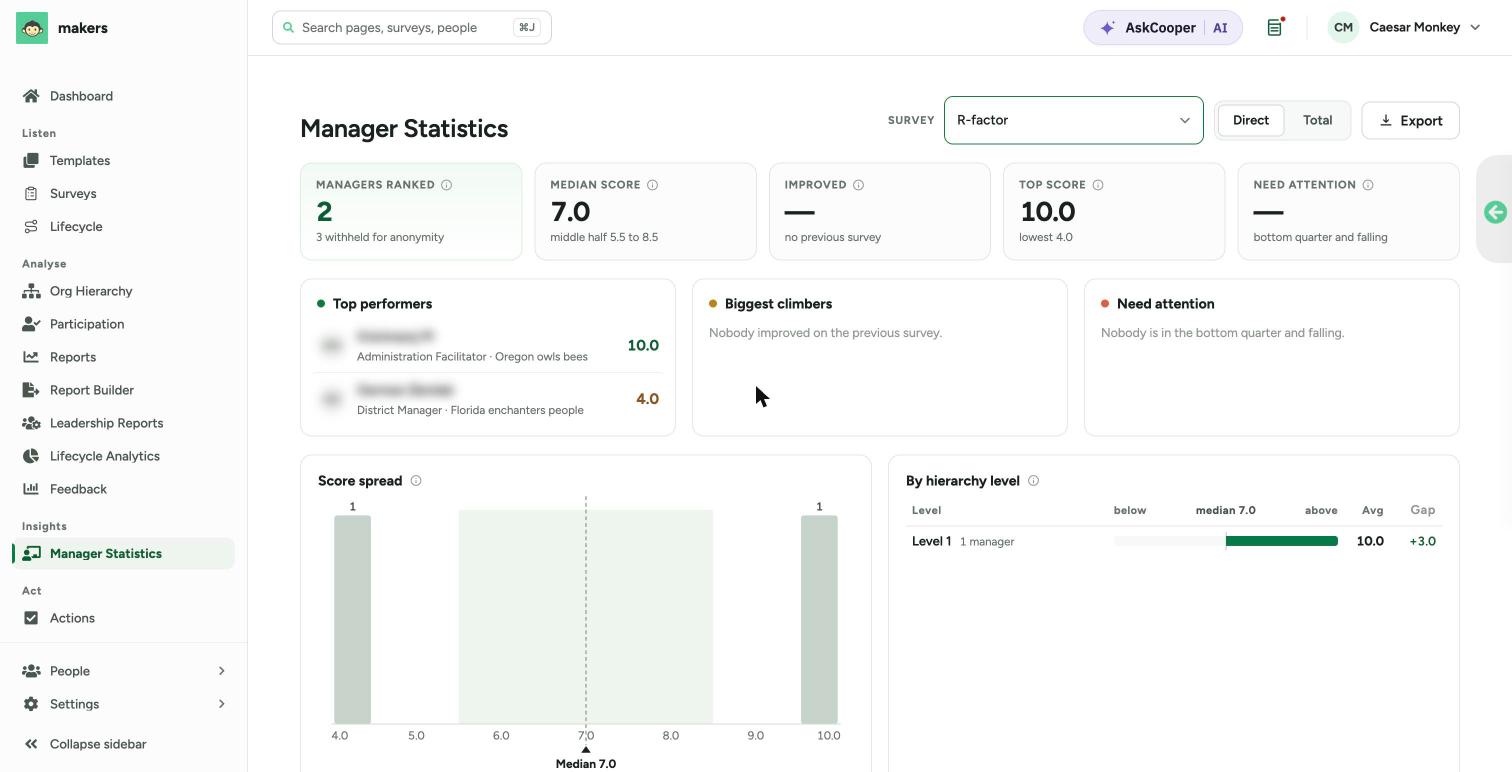The height and width of the screenshot is (772, 1512).
Task: Click the makers monkey logo icon
Action: pos(32,28)
